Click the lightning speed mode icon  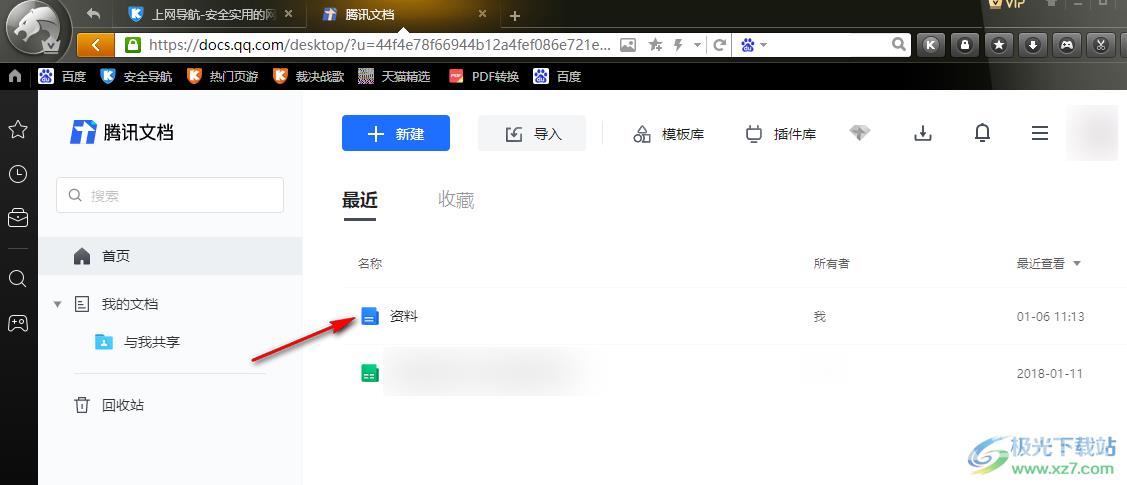click(678, 45)
